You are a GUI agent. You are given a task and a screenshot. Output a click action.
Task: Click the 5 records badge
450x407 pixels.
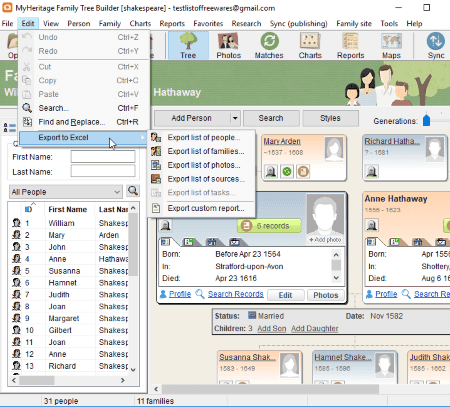[x=269, y=226]
